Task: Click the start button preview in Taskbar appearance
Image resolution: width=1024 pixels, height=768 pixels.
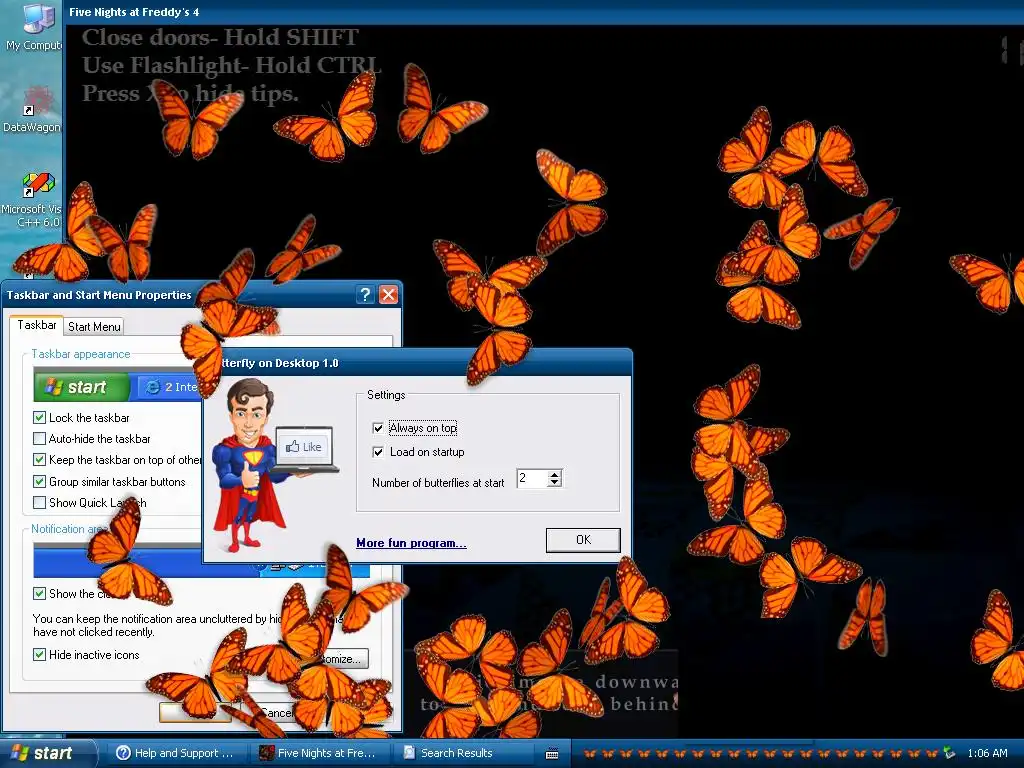Action: (82, 387)
